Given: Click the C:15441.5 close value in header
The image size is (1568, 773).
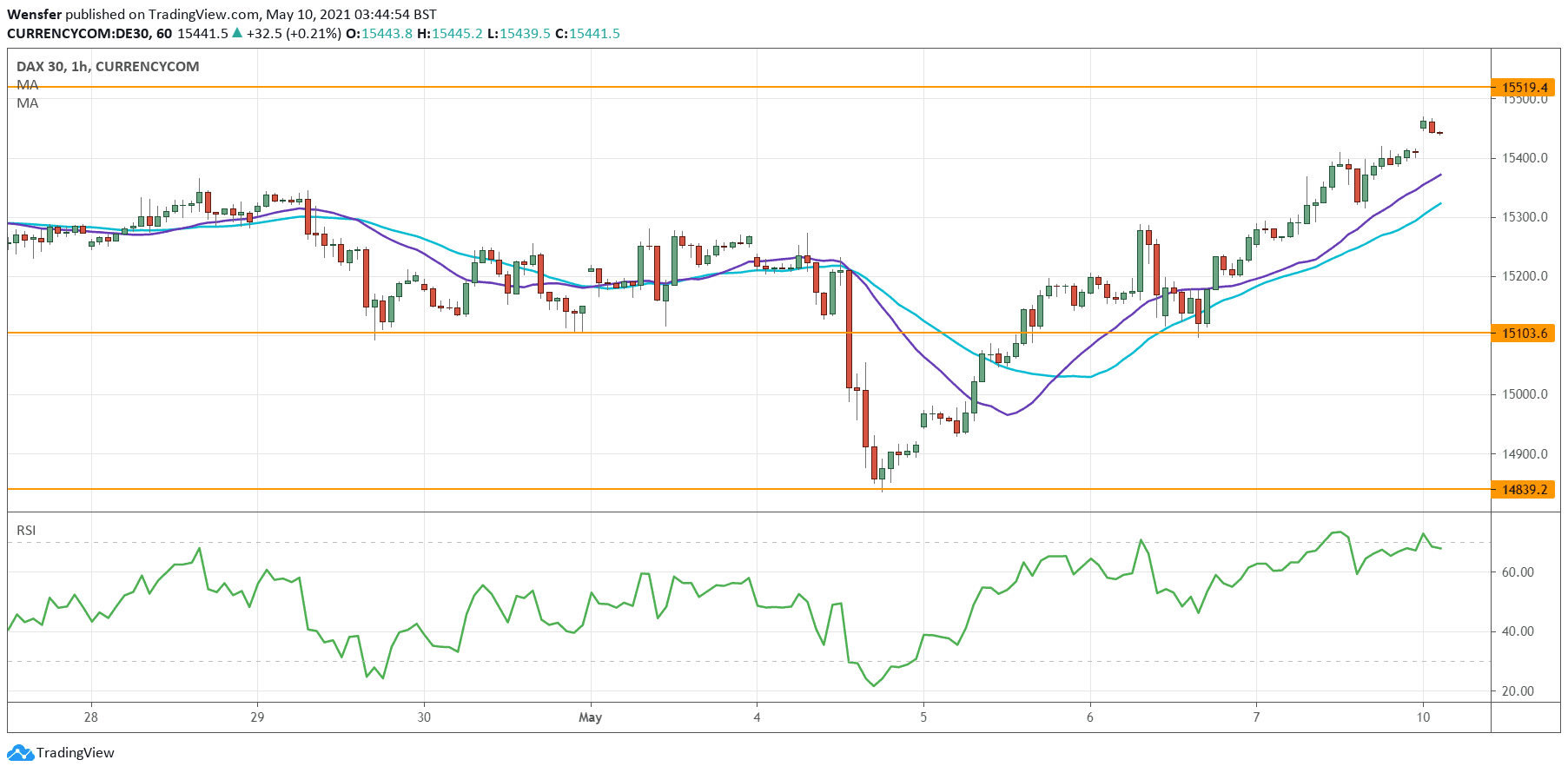Looking at the screenshot, I should (x=587, y=33).
